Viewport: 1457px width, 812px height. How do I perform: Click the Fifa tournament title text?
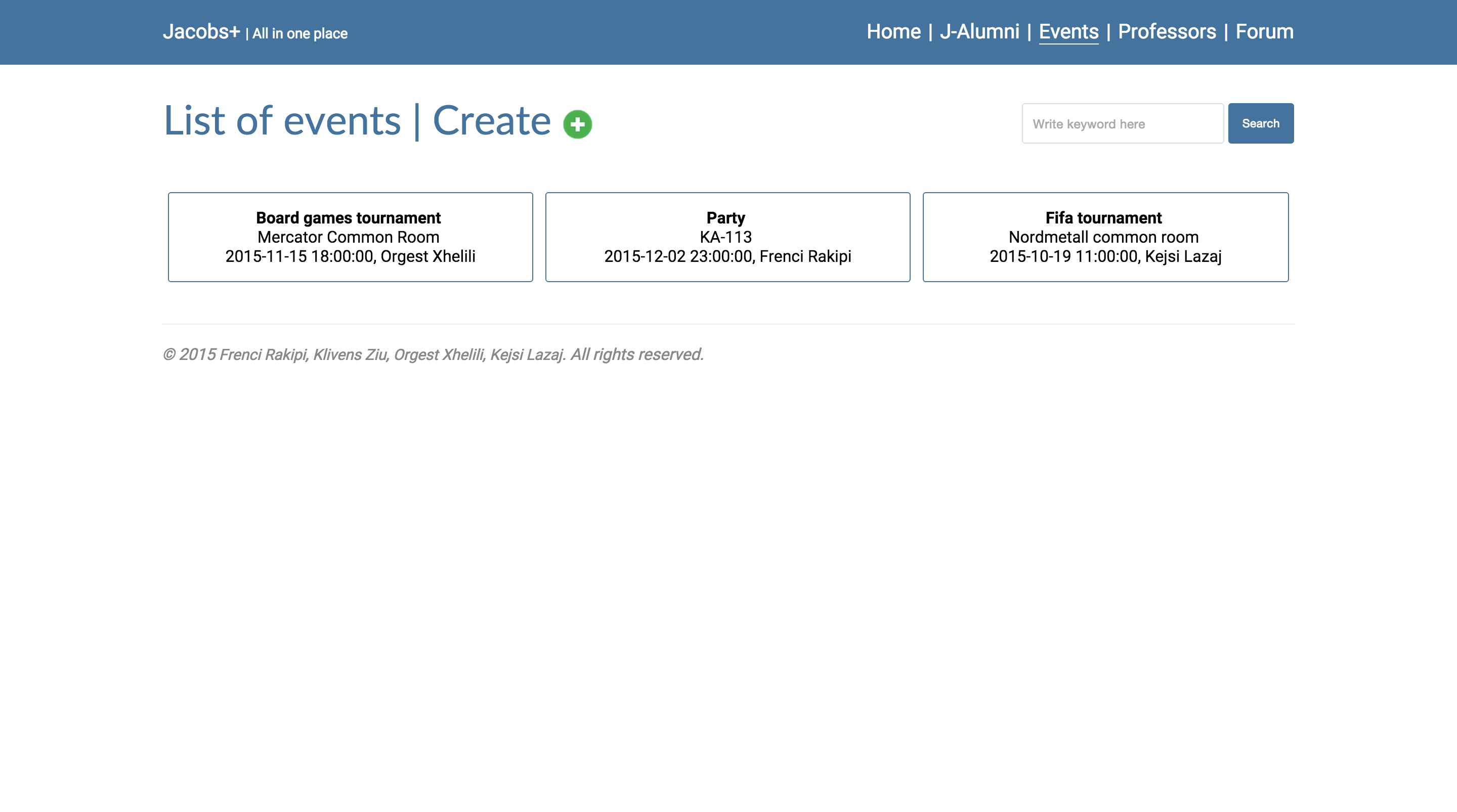click(1103, 218)
